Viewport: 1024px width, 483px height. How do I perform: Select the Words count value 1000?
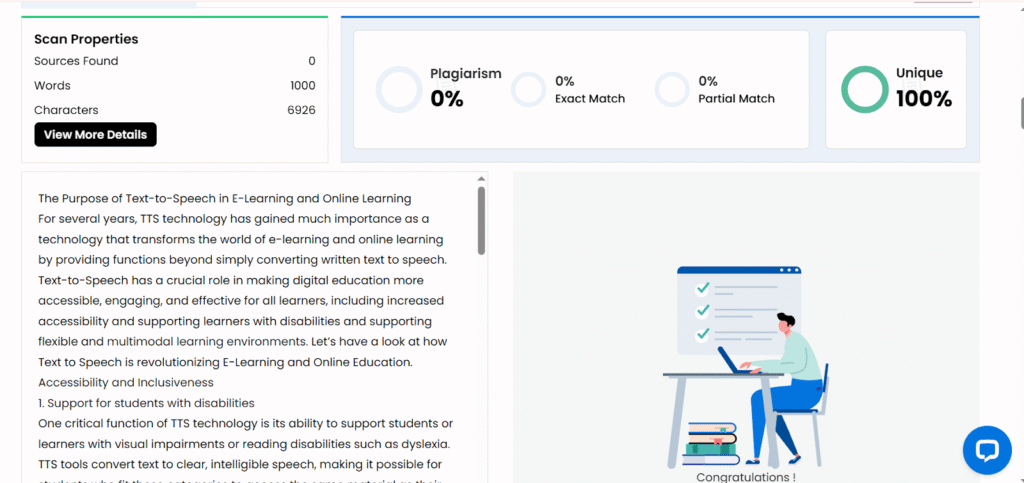pyautogui.click(x=302, y=86)
